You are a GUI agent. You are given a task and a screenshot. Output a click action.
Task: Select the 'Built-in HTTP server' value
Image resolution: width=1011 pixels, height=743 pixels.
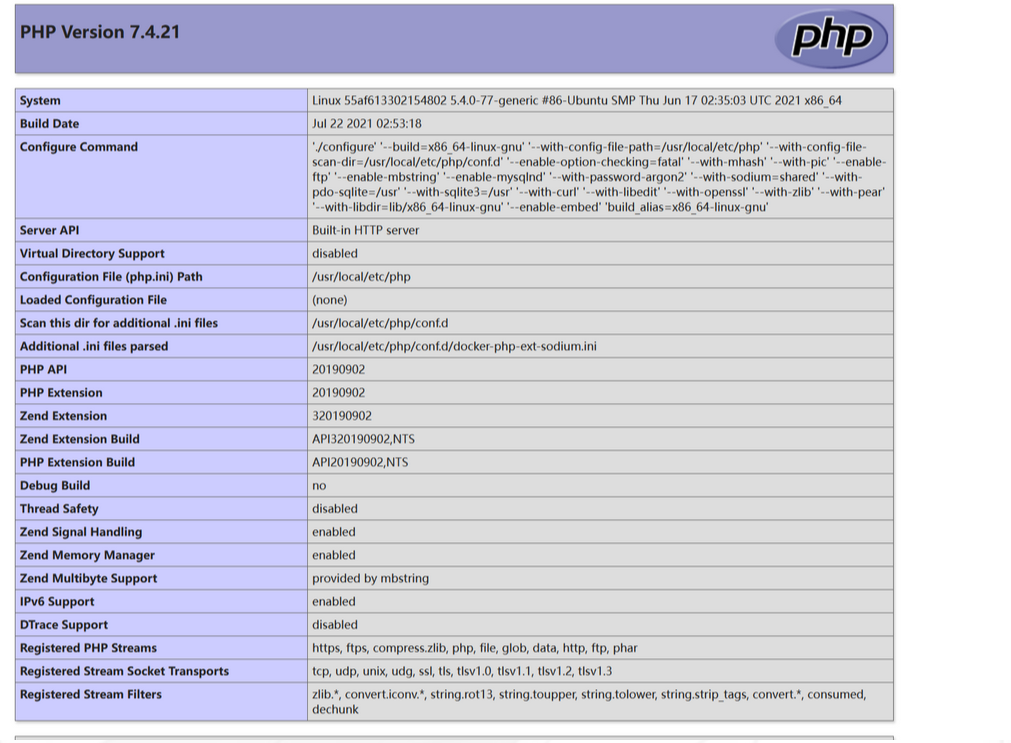366,230
